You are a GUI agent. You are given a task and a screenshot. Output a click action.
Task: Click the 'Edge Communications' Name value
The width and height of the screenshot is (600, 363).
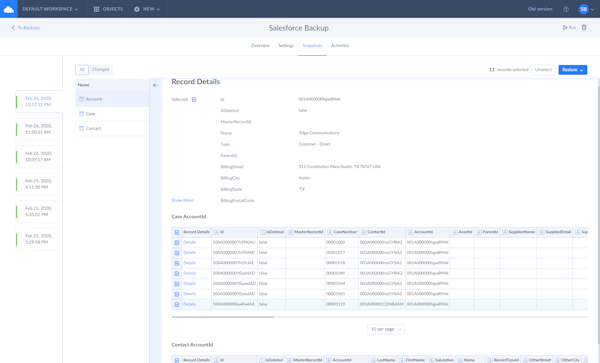[x=319, y=133]
